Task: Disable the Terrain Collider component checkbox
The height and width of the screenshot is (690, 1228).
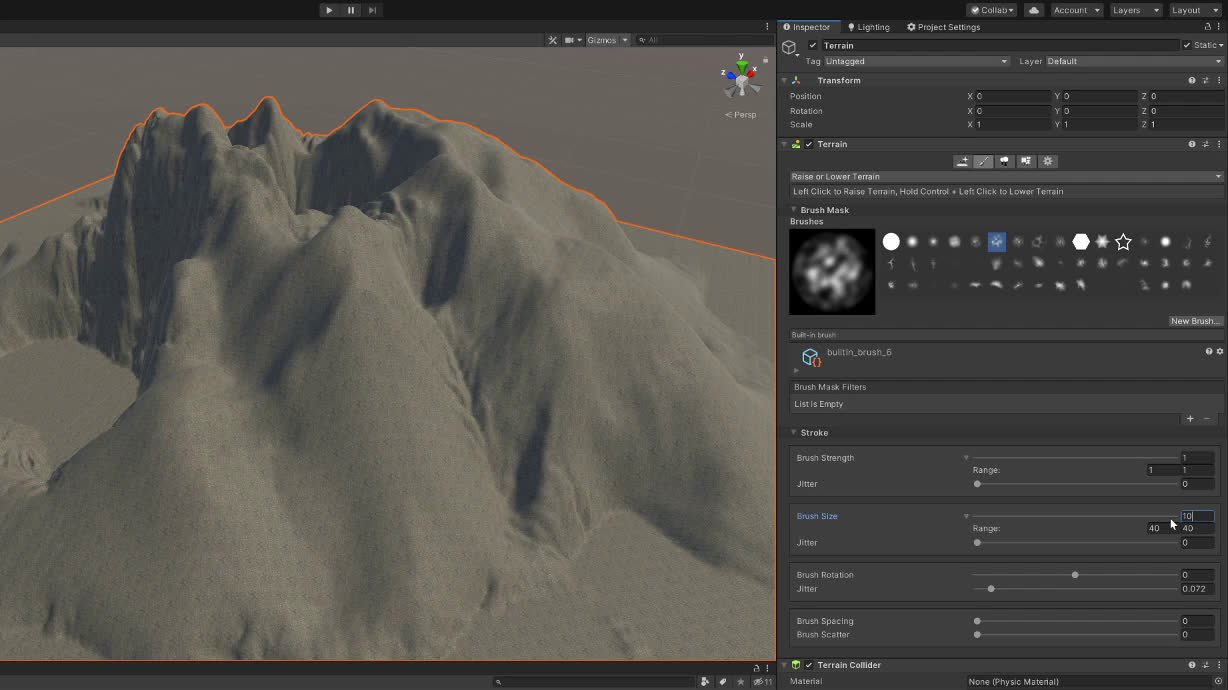Action: [809, 665]
